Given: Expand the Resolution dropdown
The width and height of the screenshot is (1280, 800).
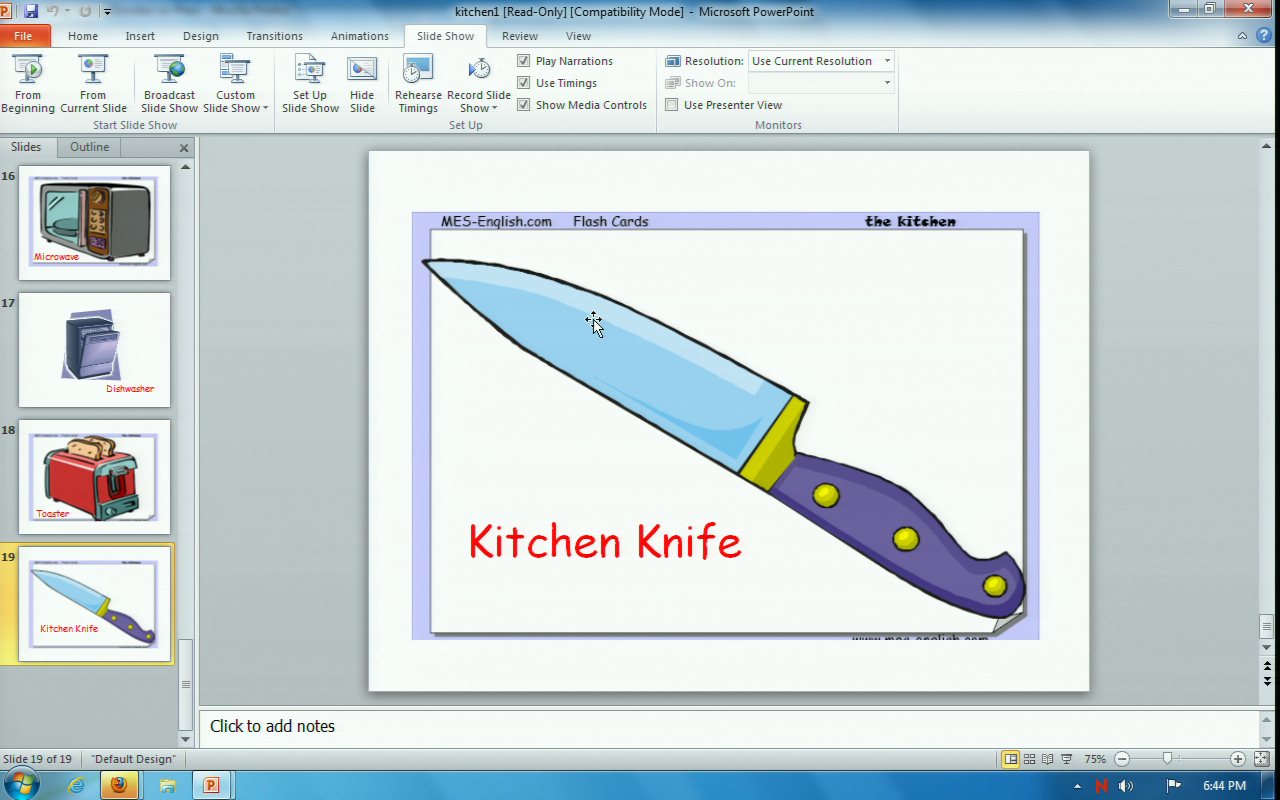Looking at the screenshot, I should [886, 61].
